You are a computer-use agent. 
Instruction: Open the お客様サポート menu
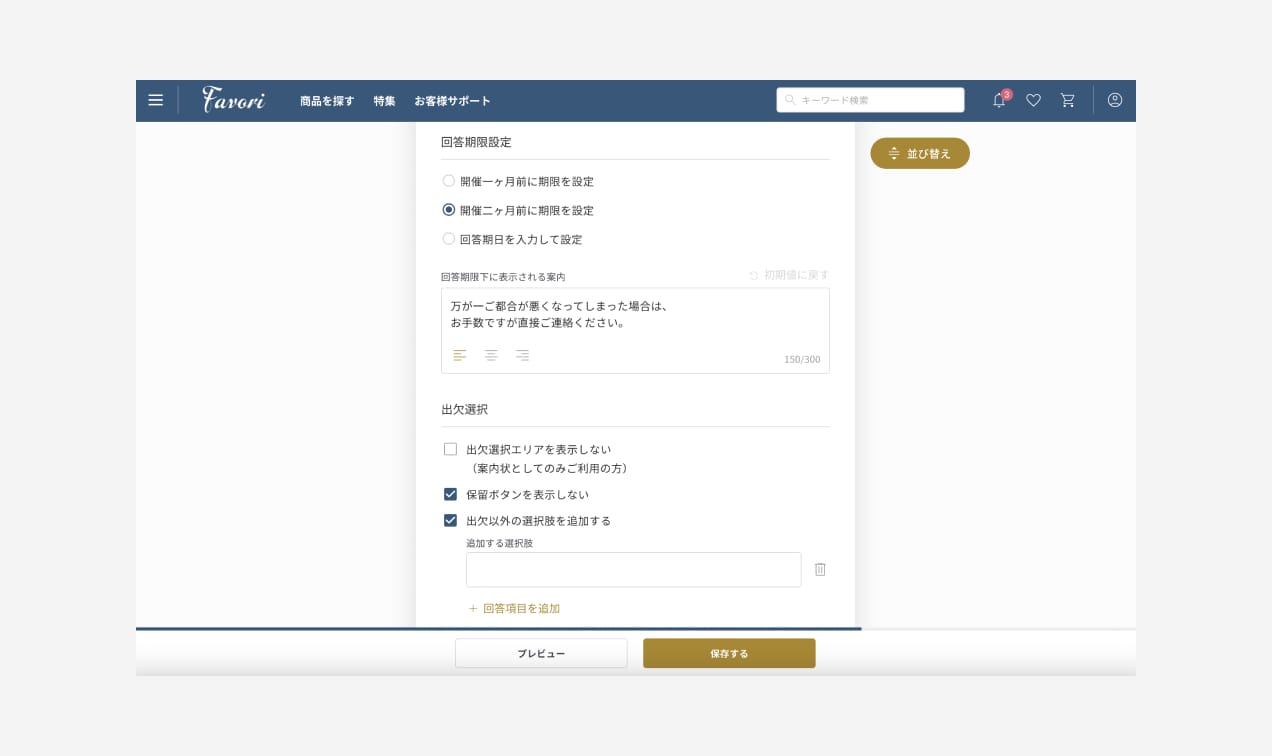pos(452,101)
